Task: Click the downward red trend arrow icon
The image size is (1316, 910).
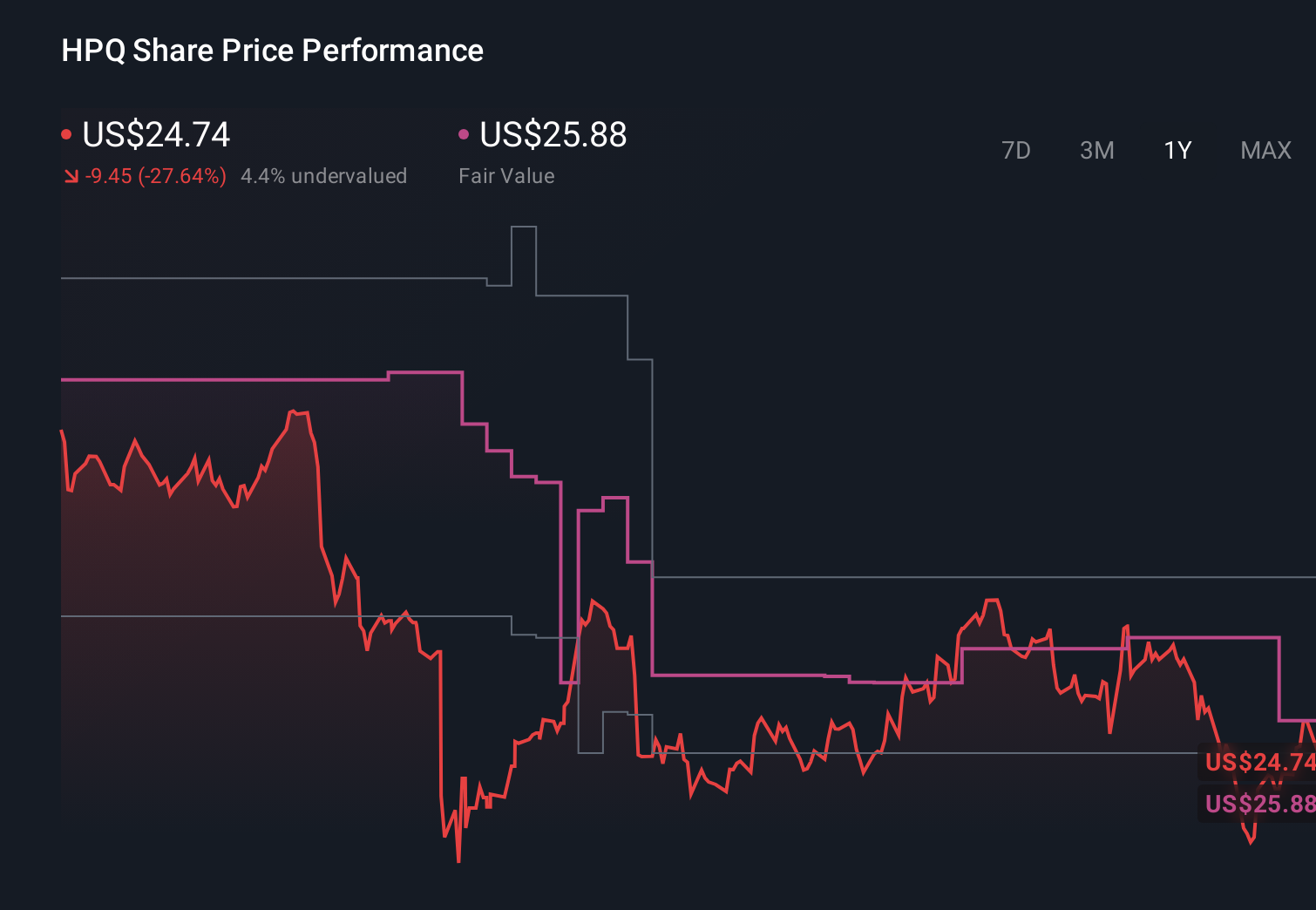Action: [x=71, y=175]
